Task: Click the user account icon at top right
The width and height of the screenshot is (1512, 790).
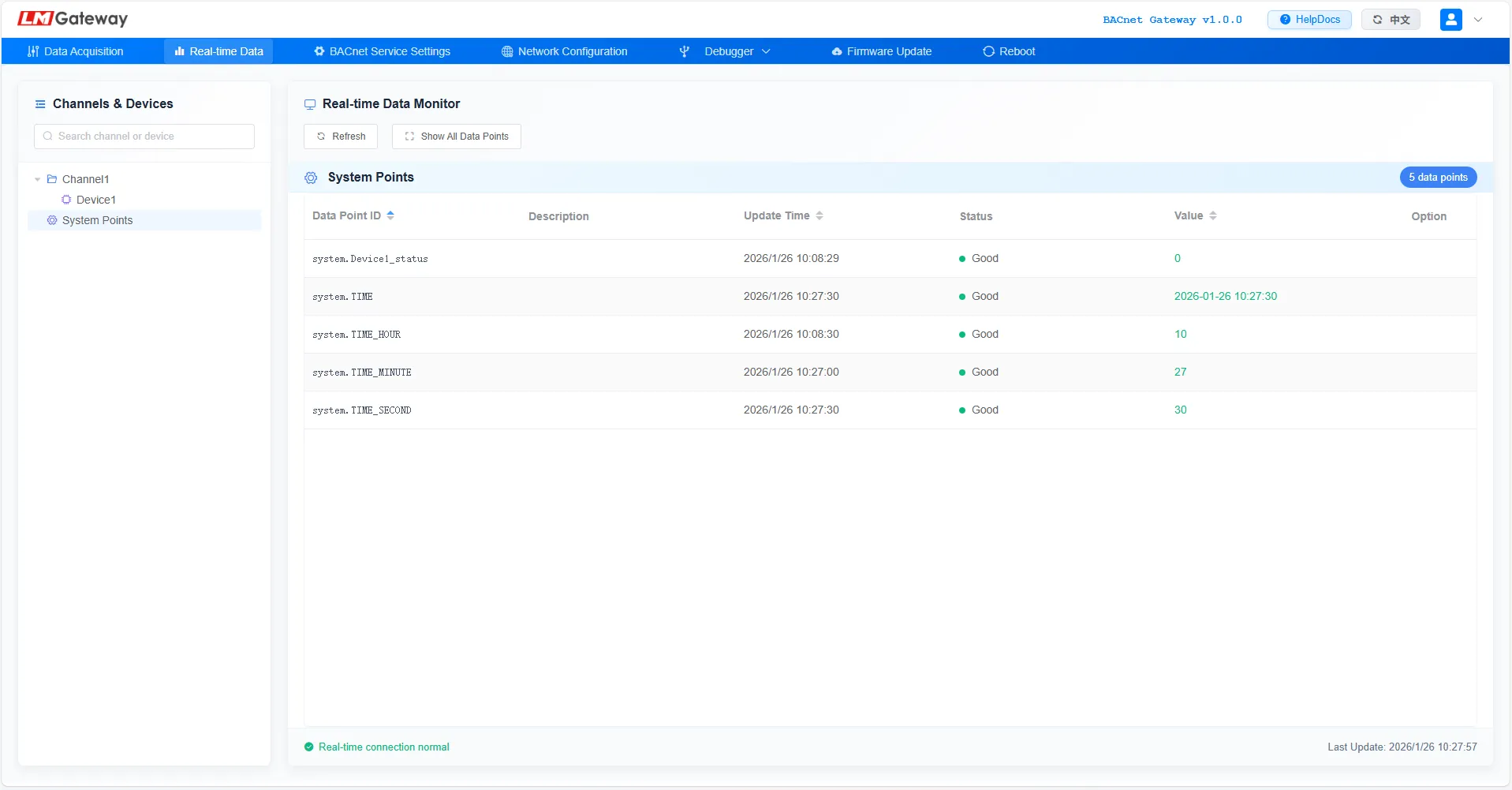Action: (1451, 19)
